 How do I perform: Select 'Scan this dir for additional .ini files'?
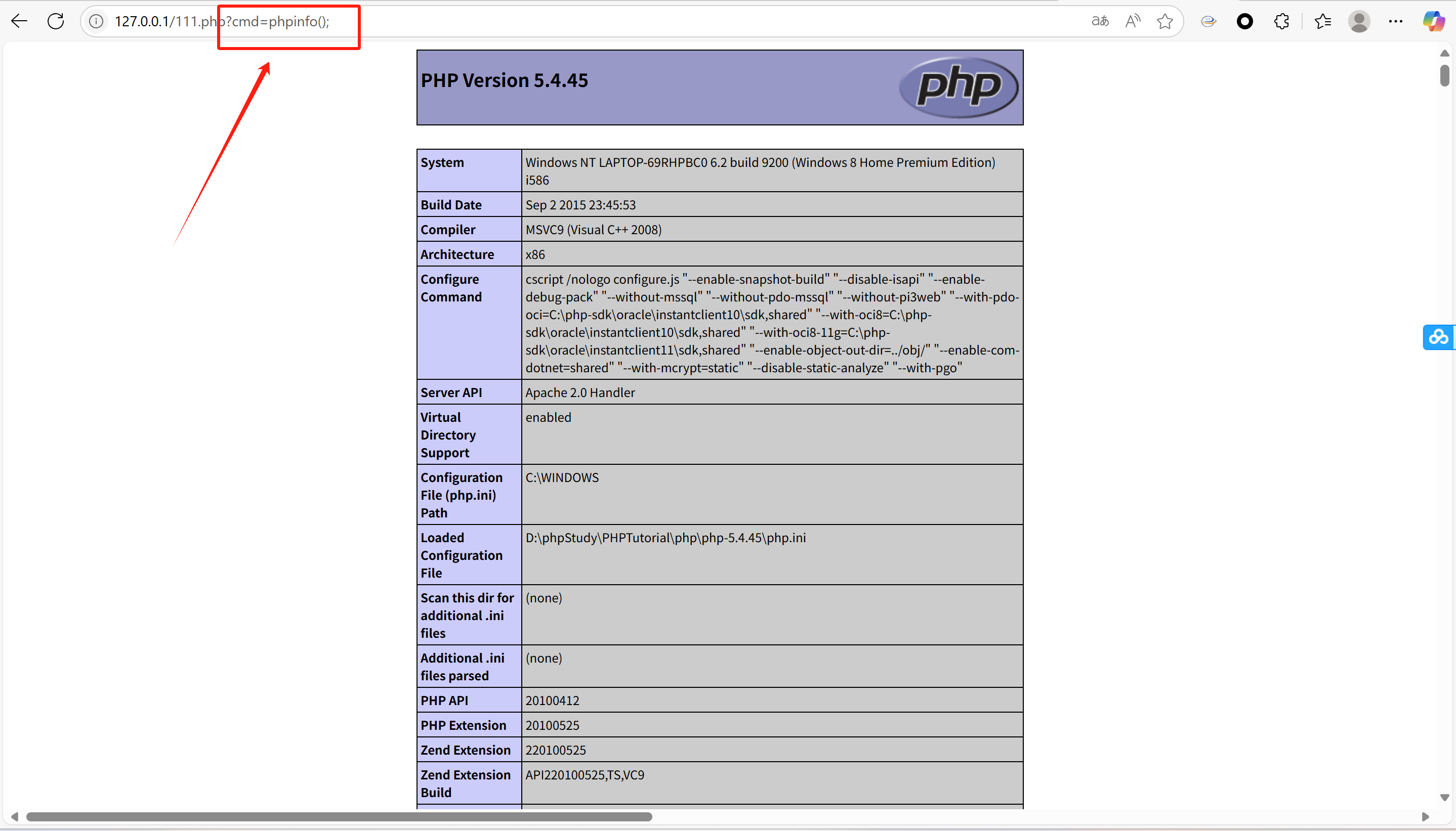tap(467, 615)
